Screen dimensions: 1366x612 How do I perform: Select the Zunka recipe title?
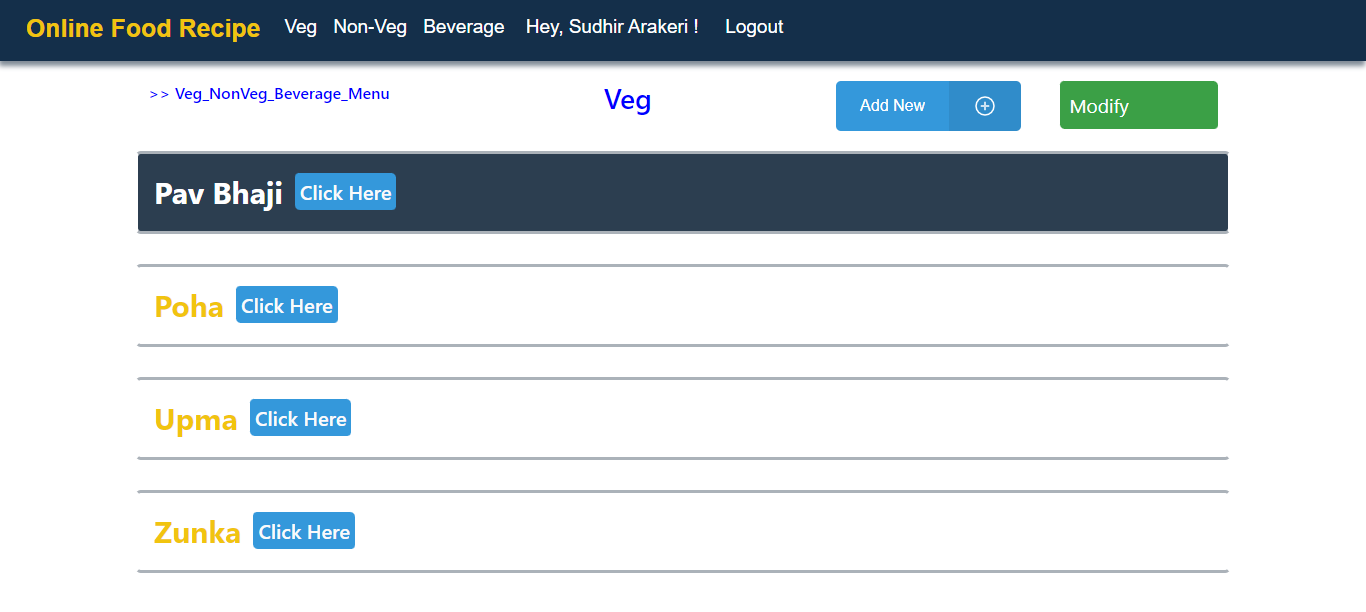[x=197, y=532]
